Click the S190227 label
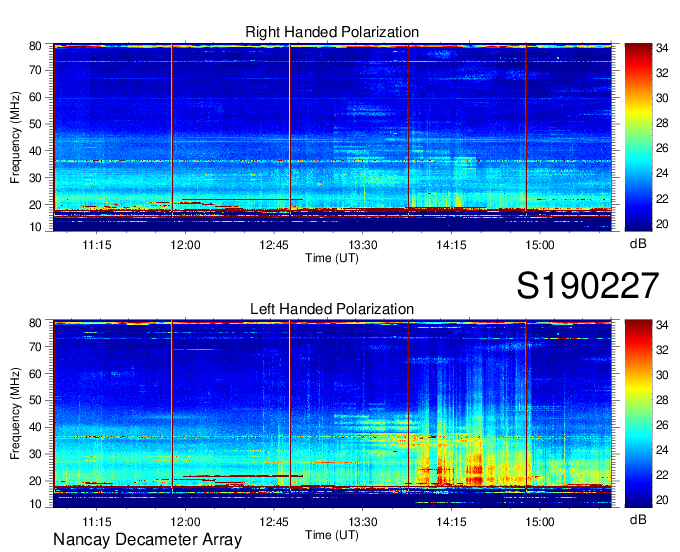The width and height of the screenshot is (680, 552). click(588, 285)
